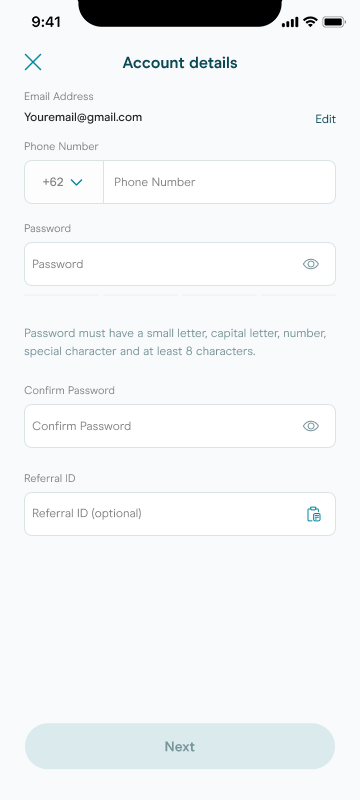Focus the Phone Number input field

220,182
